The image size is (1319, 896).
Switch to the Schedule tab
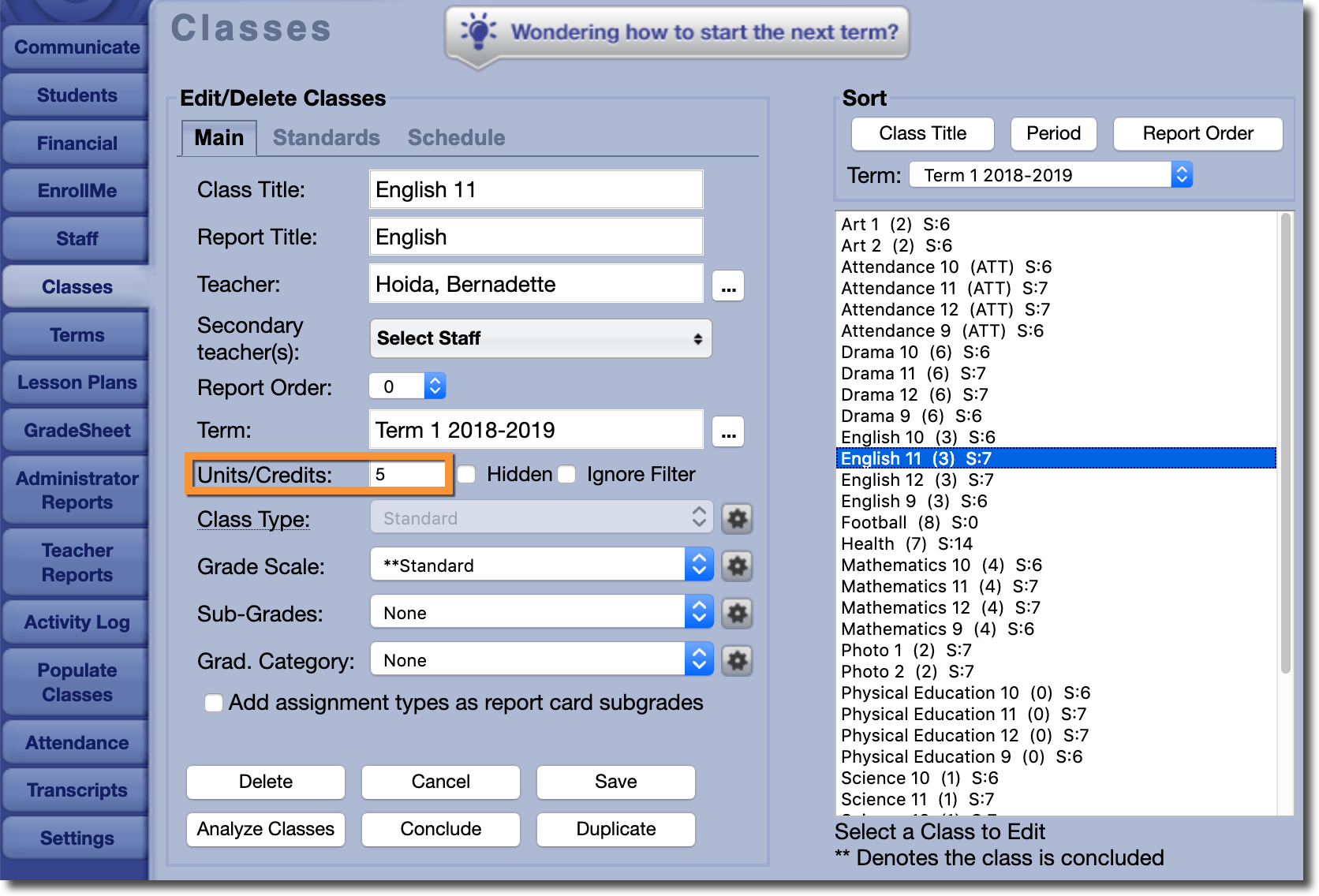pyautogui.click(x=456, y=138)
